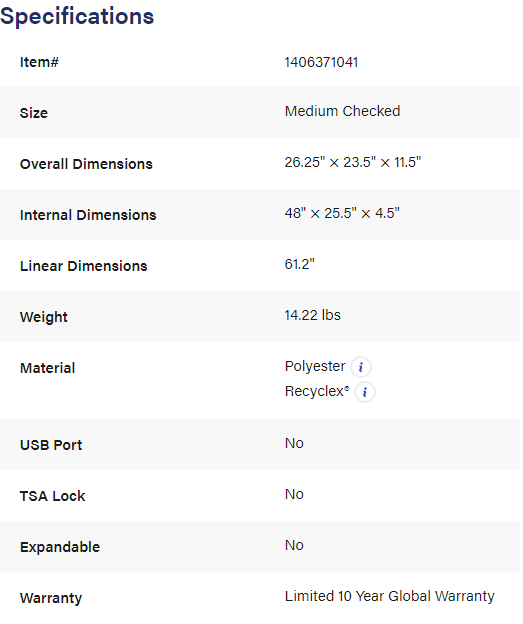
Task: Select the Polyester material text
Action: [315, 367]
